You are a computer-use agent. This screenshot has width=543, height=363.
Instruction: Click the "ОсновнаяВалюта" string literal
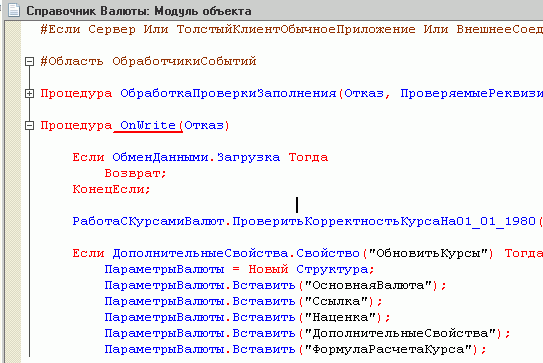(368, 285)
